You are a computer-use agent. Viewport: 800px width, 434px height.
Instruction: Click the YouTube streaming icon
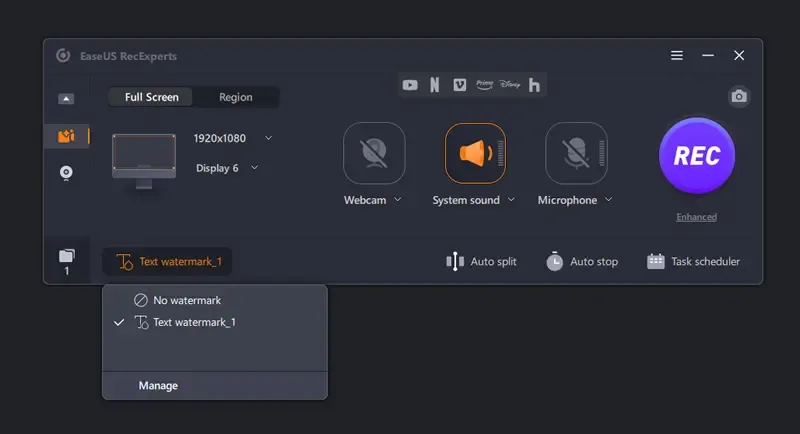coord(410,85)
